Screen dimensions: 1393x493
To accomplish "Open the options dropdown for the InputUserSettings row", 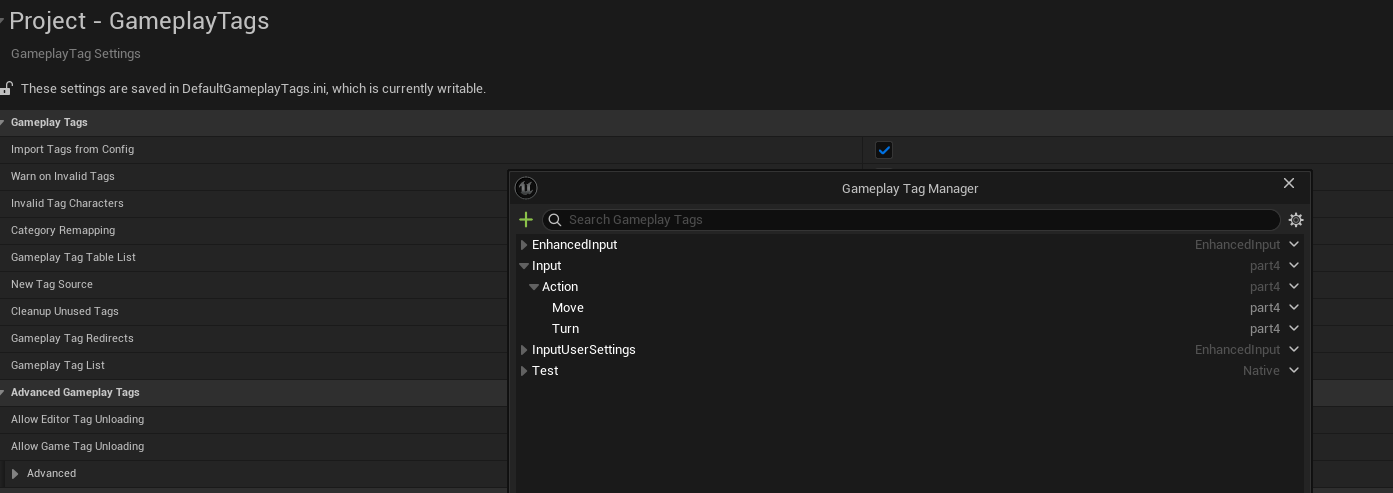I will tap(1294, 349).
